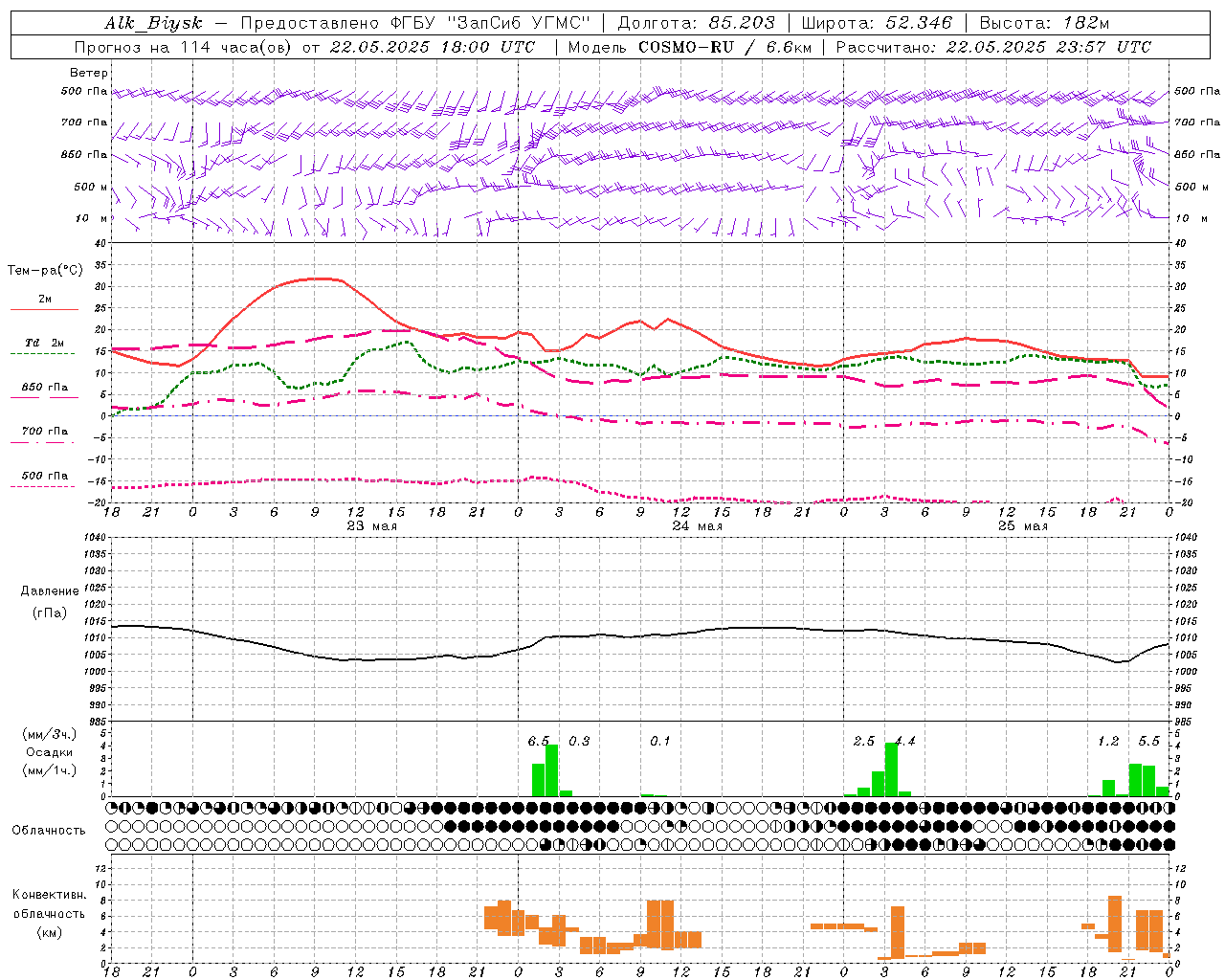Click the 500 гПа temperature legend entry
Screen dimensions: 1225x980
45,476
